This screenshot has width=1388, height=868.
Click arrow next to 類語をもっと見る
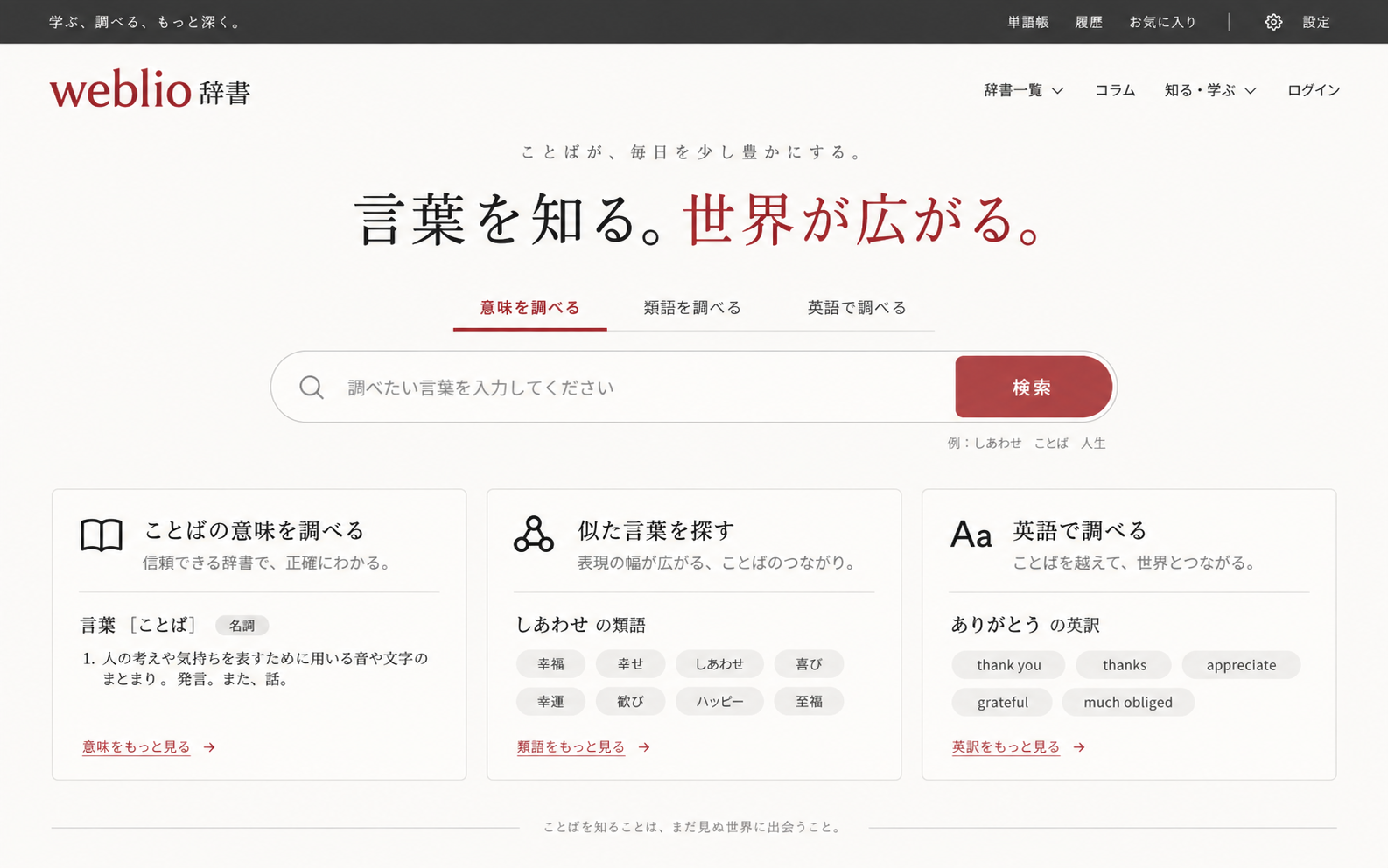click(x=644, y=747)
